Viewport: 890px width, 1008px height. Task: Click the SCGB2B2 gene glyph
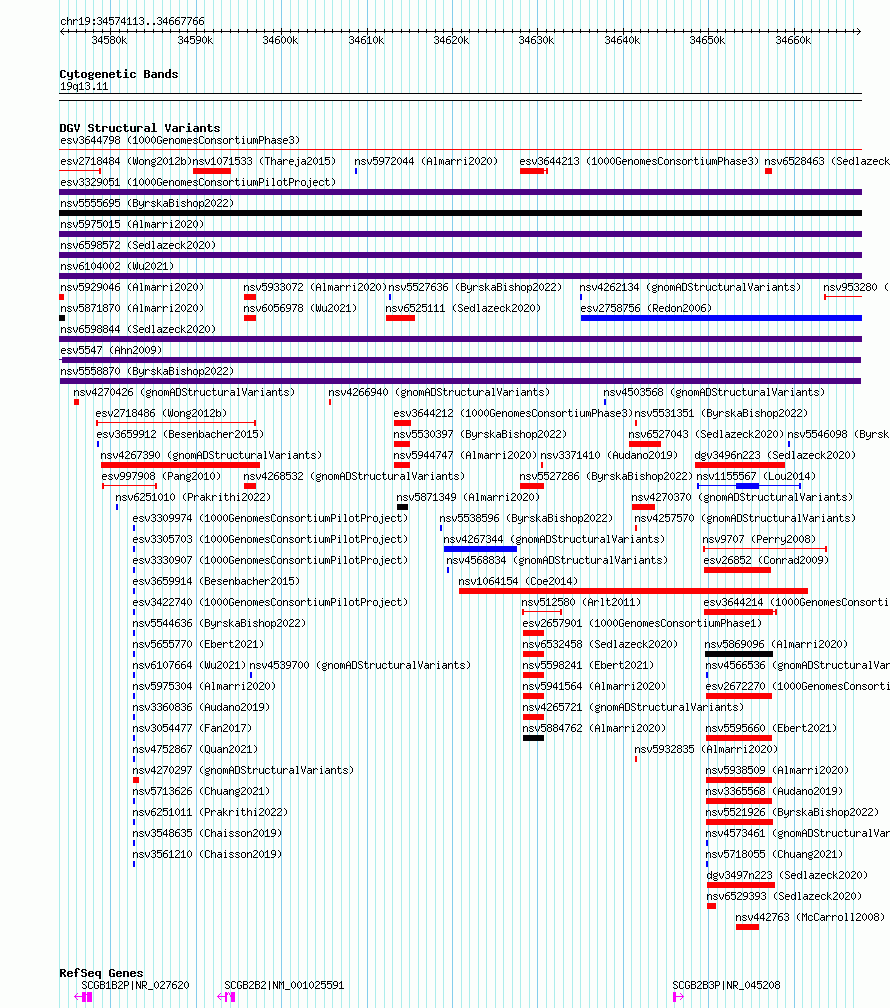pyautogui.click(x=226, y=997)
